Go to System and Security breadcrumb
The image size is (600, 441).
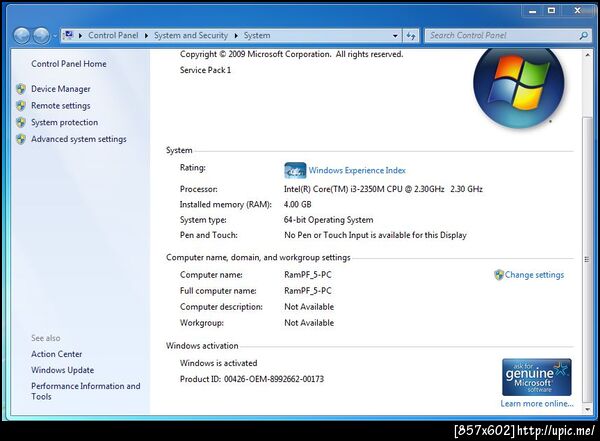(191, 36)
